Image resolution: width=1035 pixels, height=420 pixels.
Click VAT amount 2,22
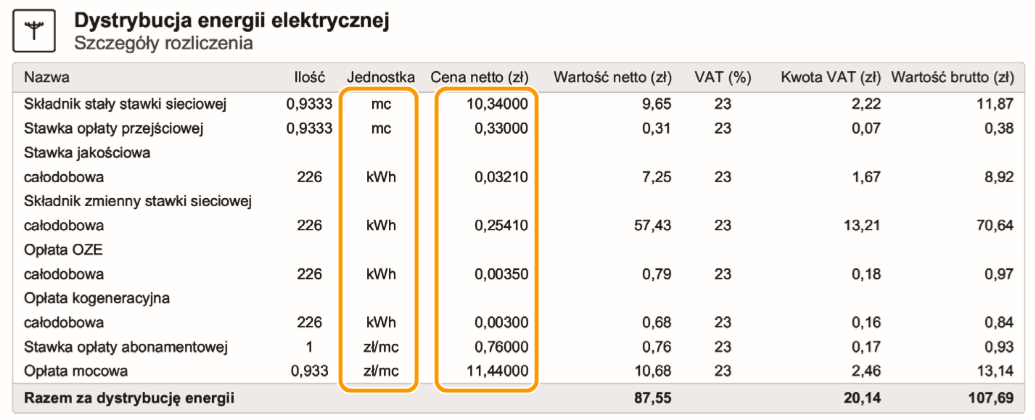pos(866,104)
